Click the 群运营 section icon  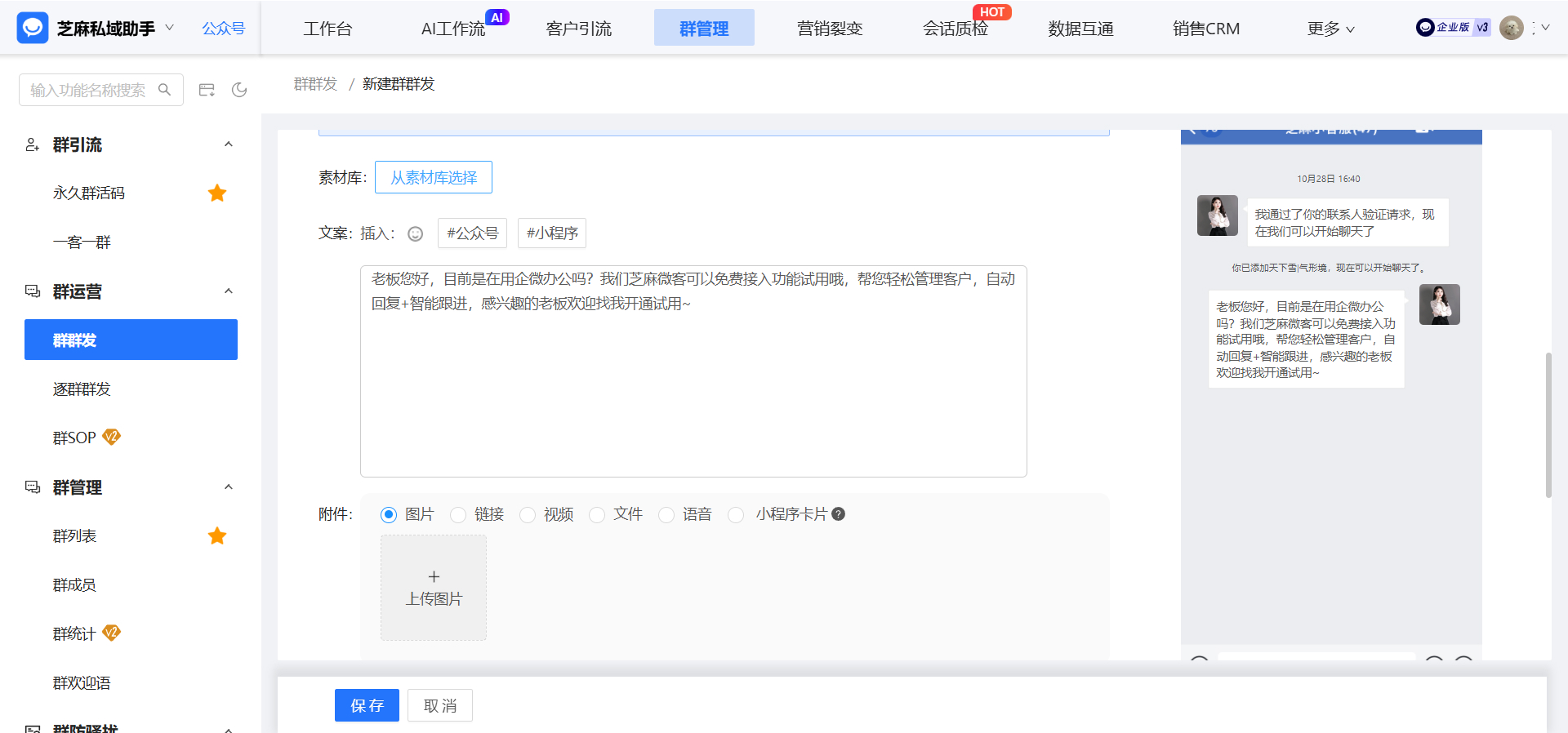33,291
